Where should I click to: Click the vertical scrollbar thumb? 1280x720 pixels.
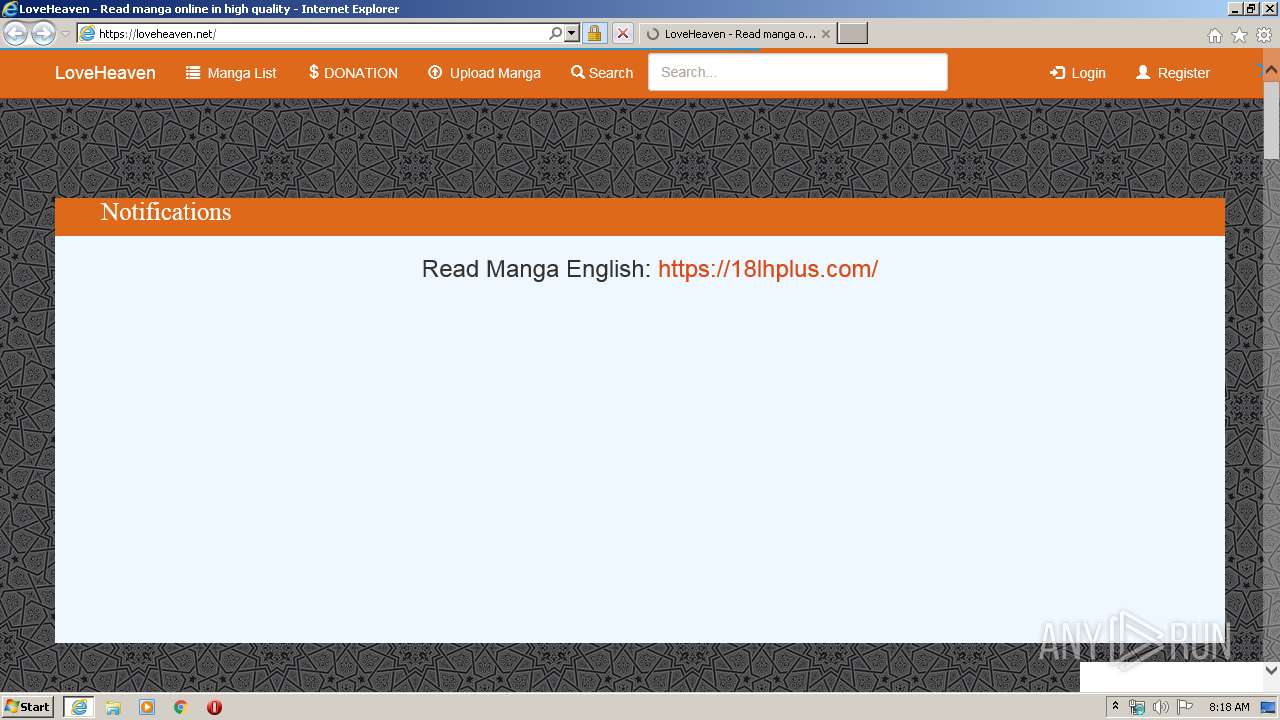1271,118
